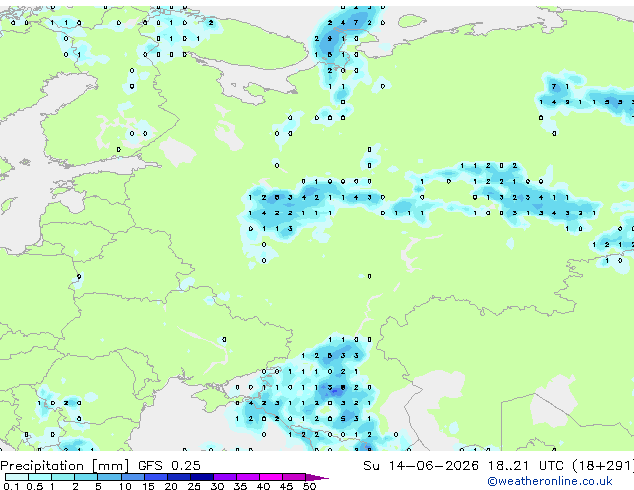This screenshot has width=634, height=490.
Task: Click the '10' legend scale label
Action: tap(125, 486)
